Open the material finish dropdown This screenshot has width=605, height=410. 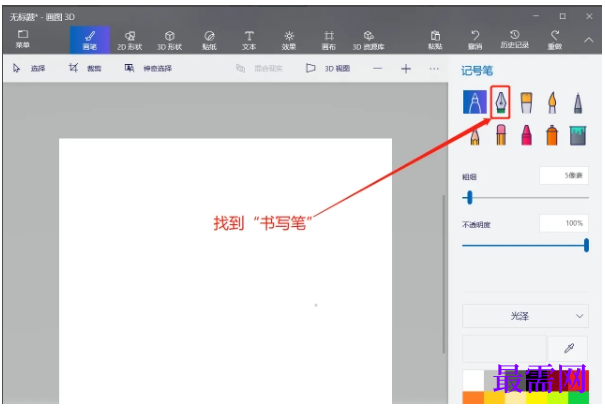[525, 316]
